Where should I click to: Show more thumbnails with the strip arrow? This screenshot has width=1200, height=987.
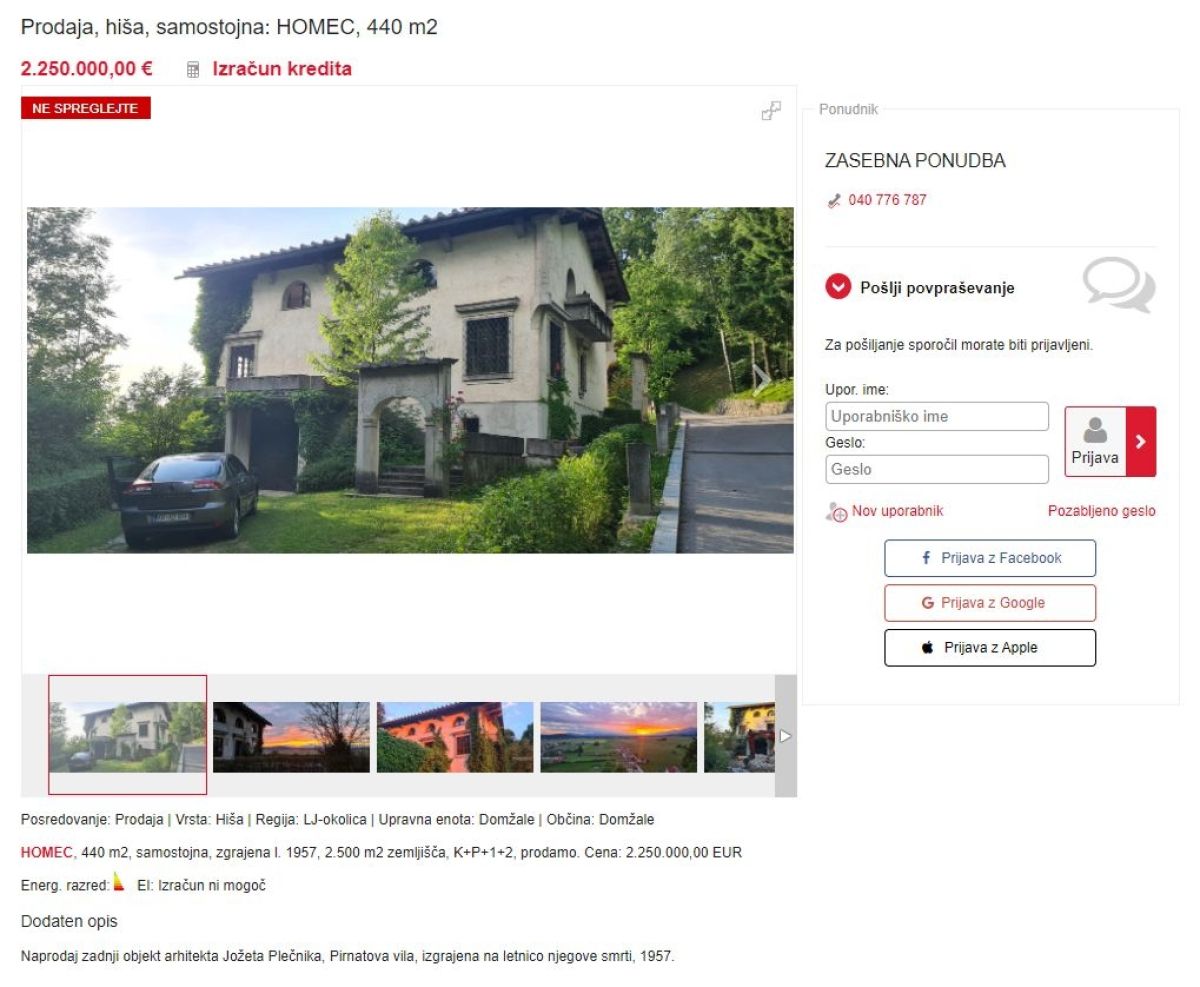click(x=785, y=736)
